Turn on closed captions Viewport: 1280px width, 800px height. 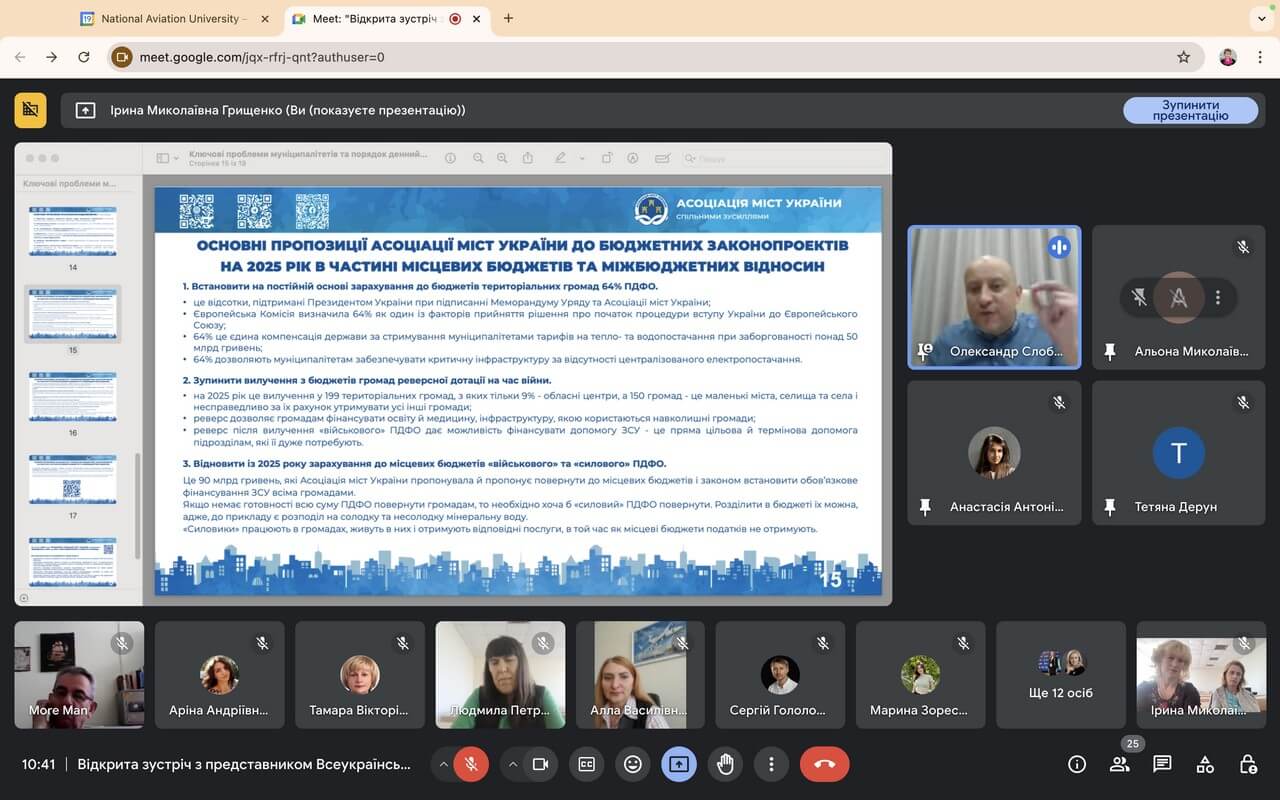pos(586,764)
